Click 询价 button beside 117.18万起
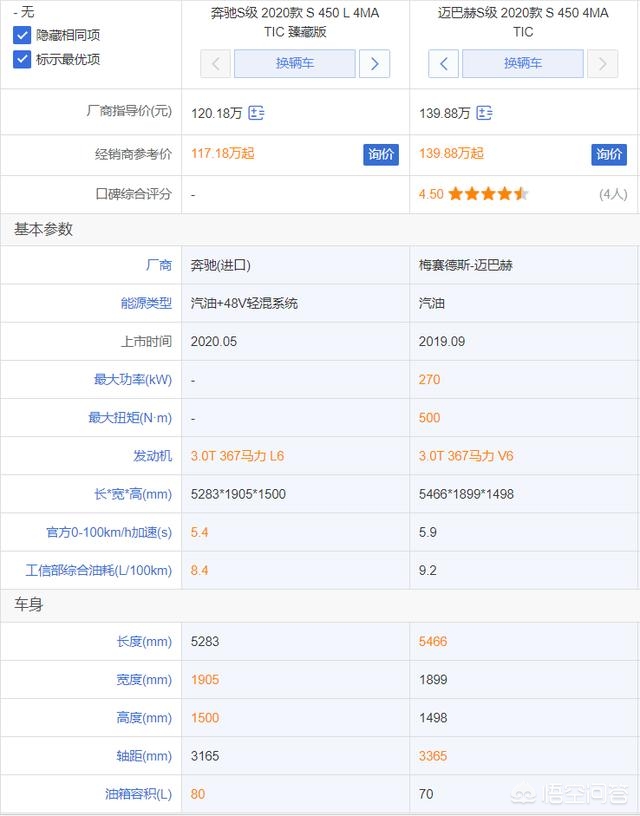640x816 pixels. point(381,155)
